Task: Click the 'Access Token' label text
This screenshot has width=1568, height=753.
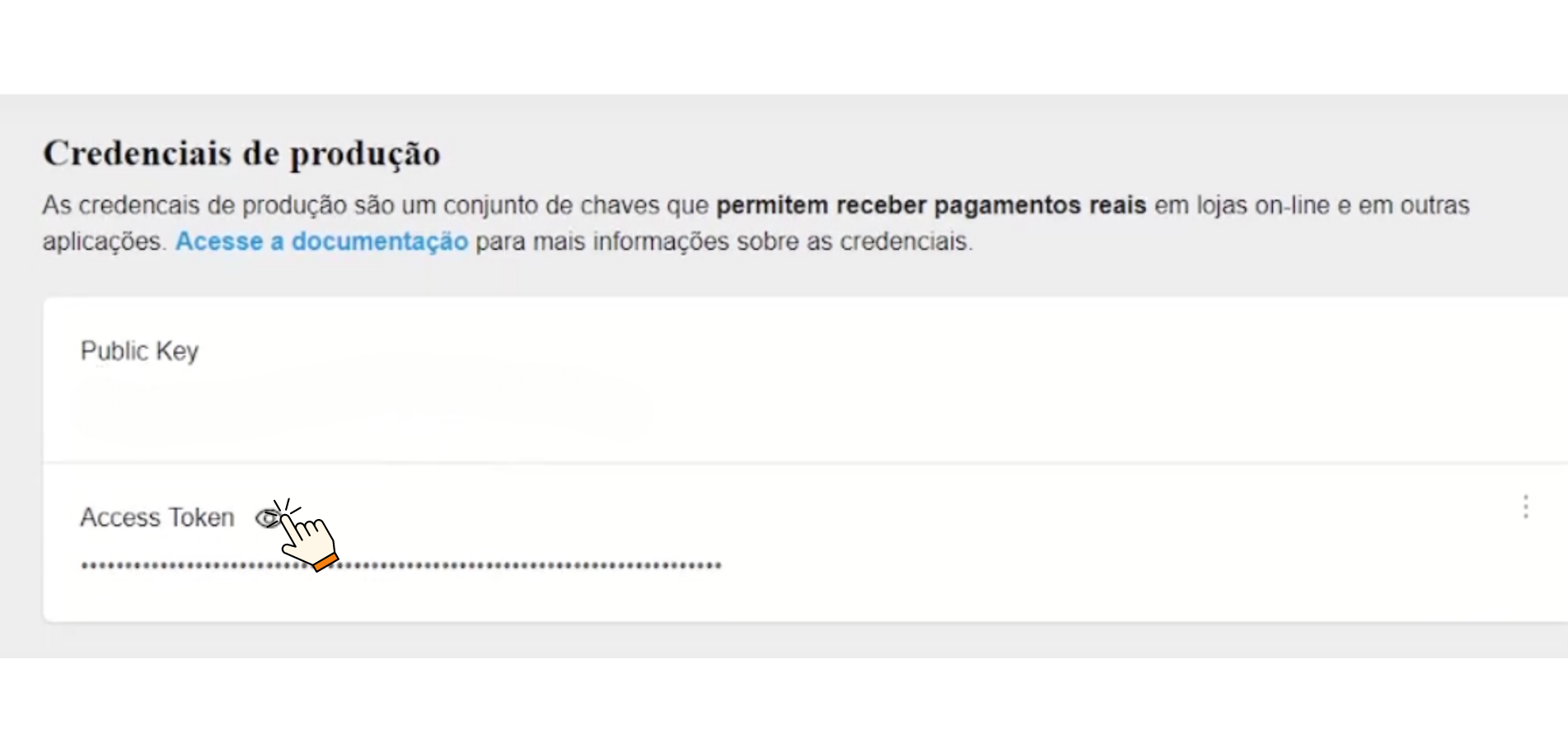Action: [x=157, y=517]
